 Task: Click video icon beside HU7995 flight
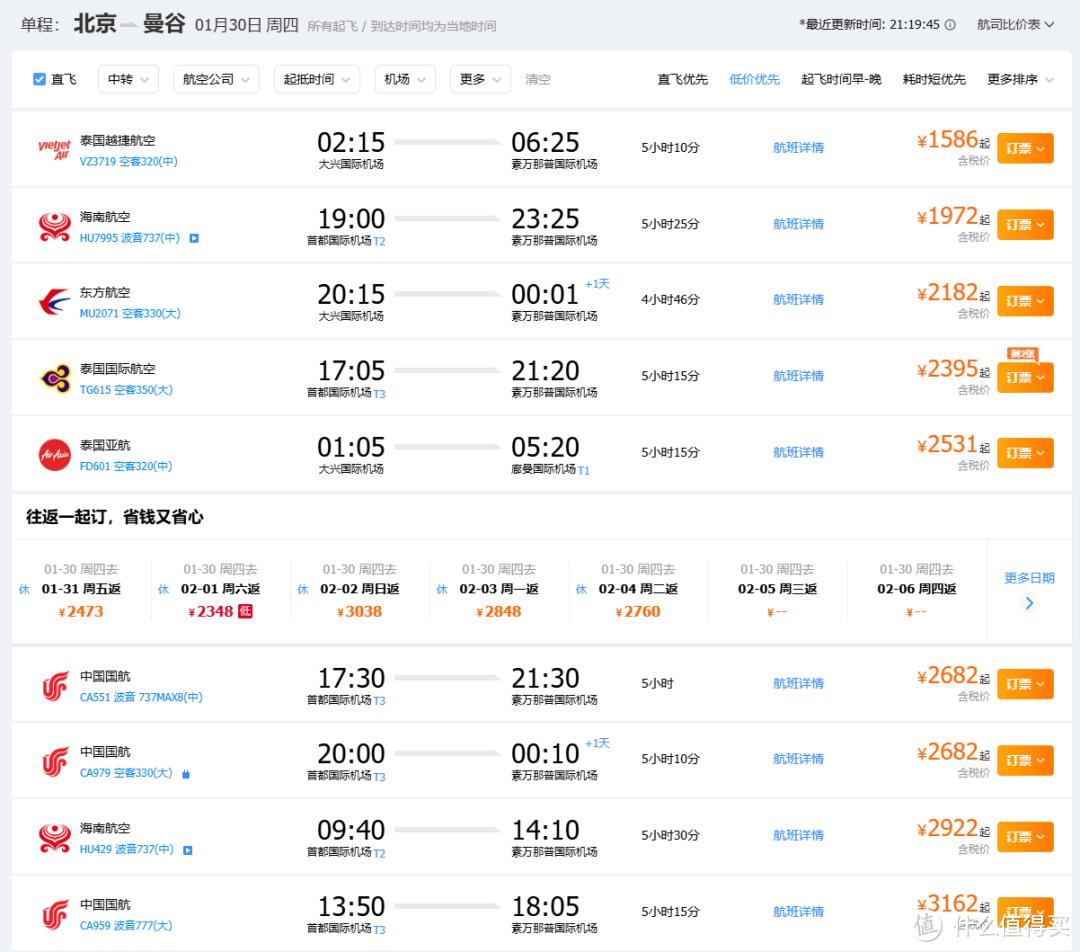pos(193,239)
